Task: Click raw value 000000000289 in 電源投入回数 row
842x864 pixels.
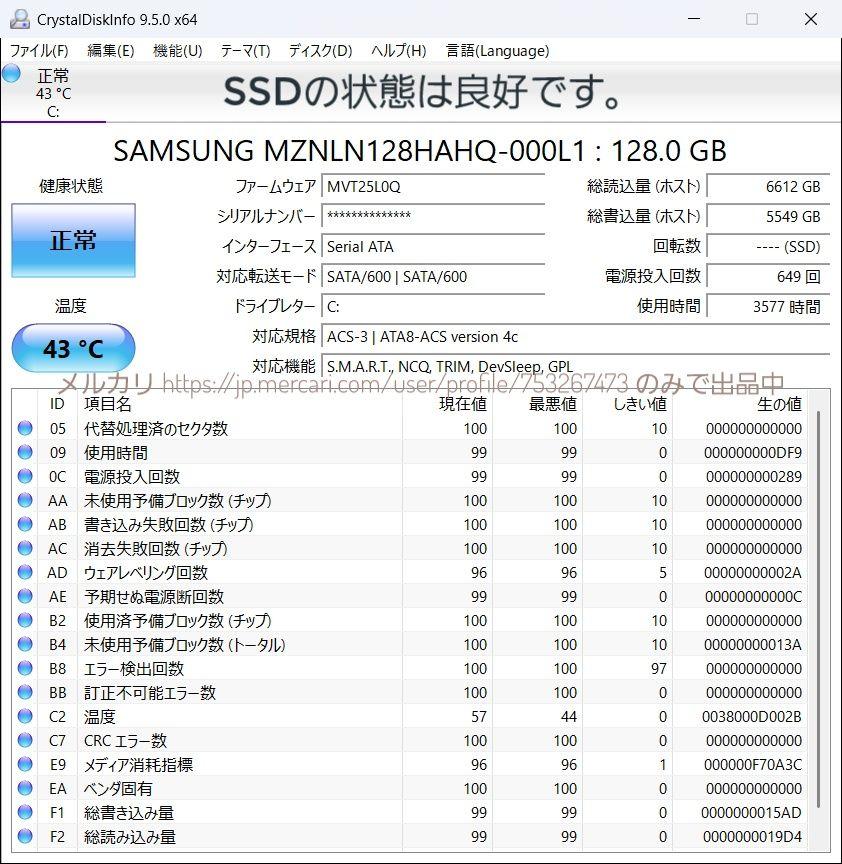Action: click(753, 477)
